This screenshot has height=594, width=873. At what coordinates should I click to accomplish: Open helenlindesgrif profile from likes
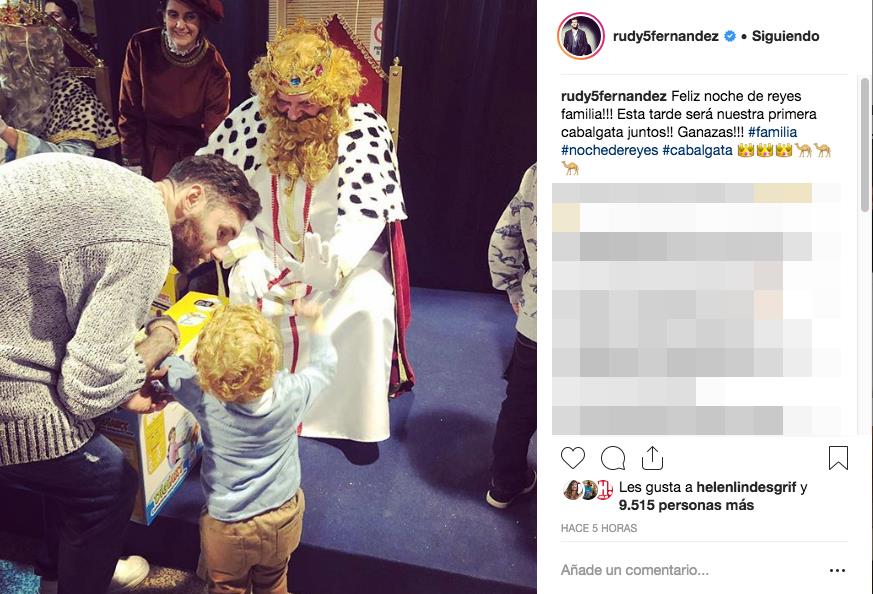point(746,487)
